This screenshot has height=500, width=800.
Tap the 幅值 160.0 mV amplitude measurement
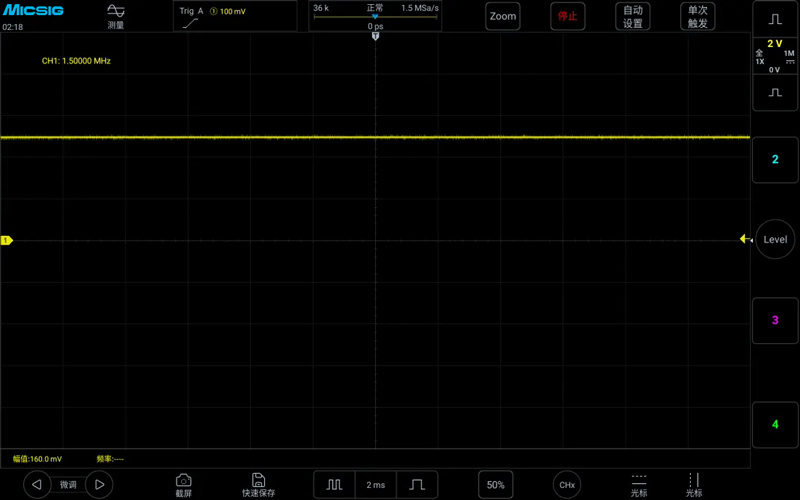[37, 459]
